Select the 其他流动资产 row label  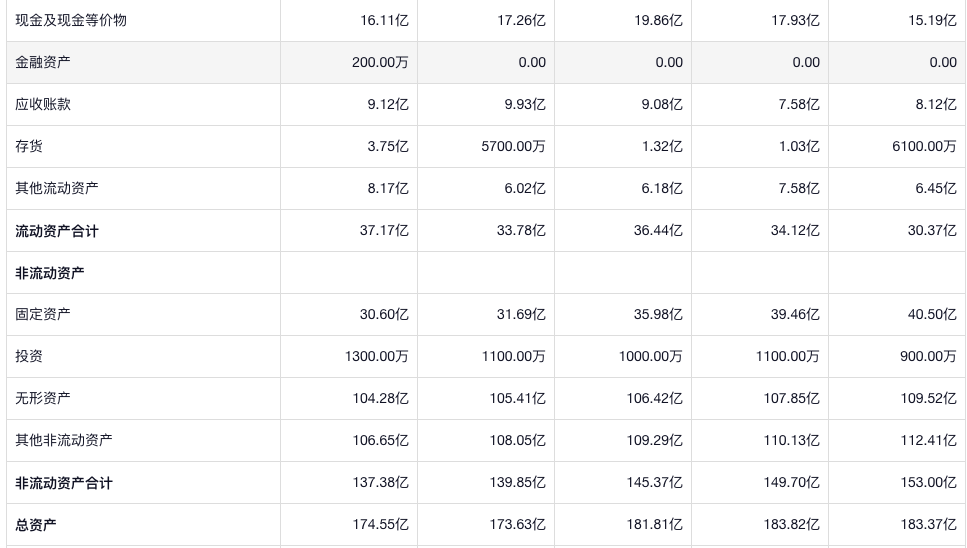click(57, 188)
